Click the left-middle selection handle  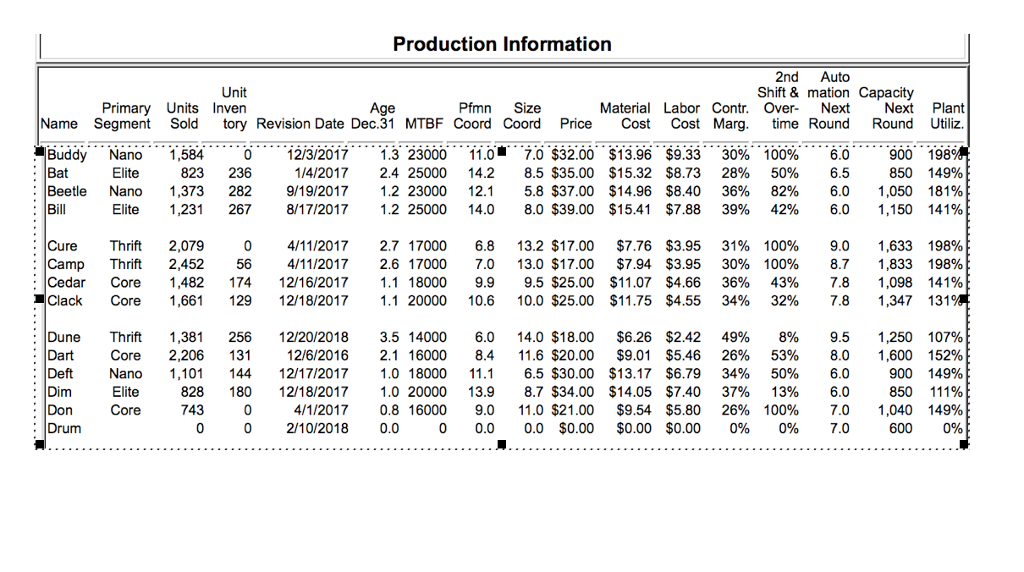click(x=40, y=299)
